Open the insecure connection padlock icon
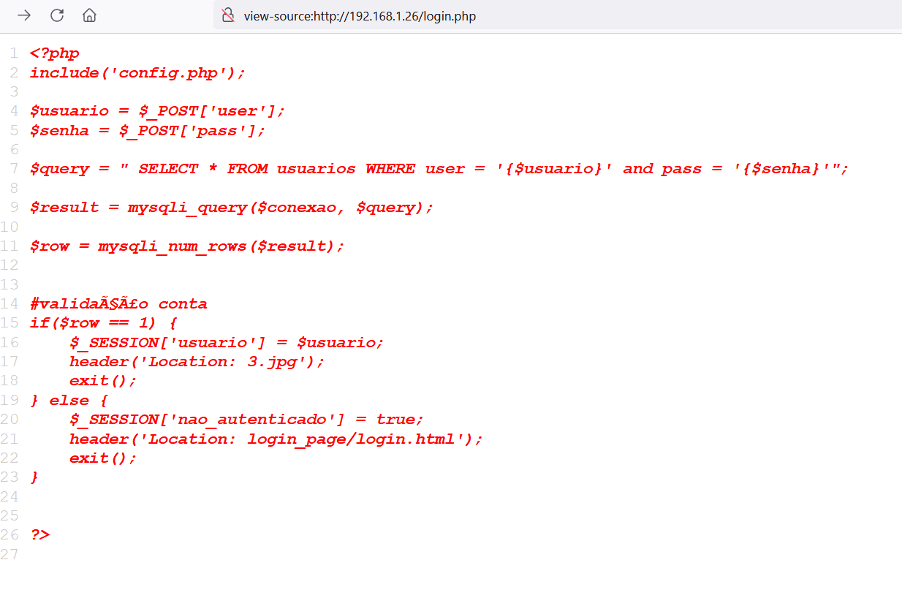Screen dimensions: 902x598 tap(228, 16)
